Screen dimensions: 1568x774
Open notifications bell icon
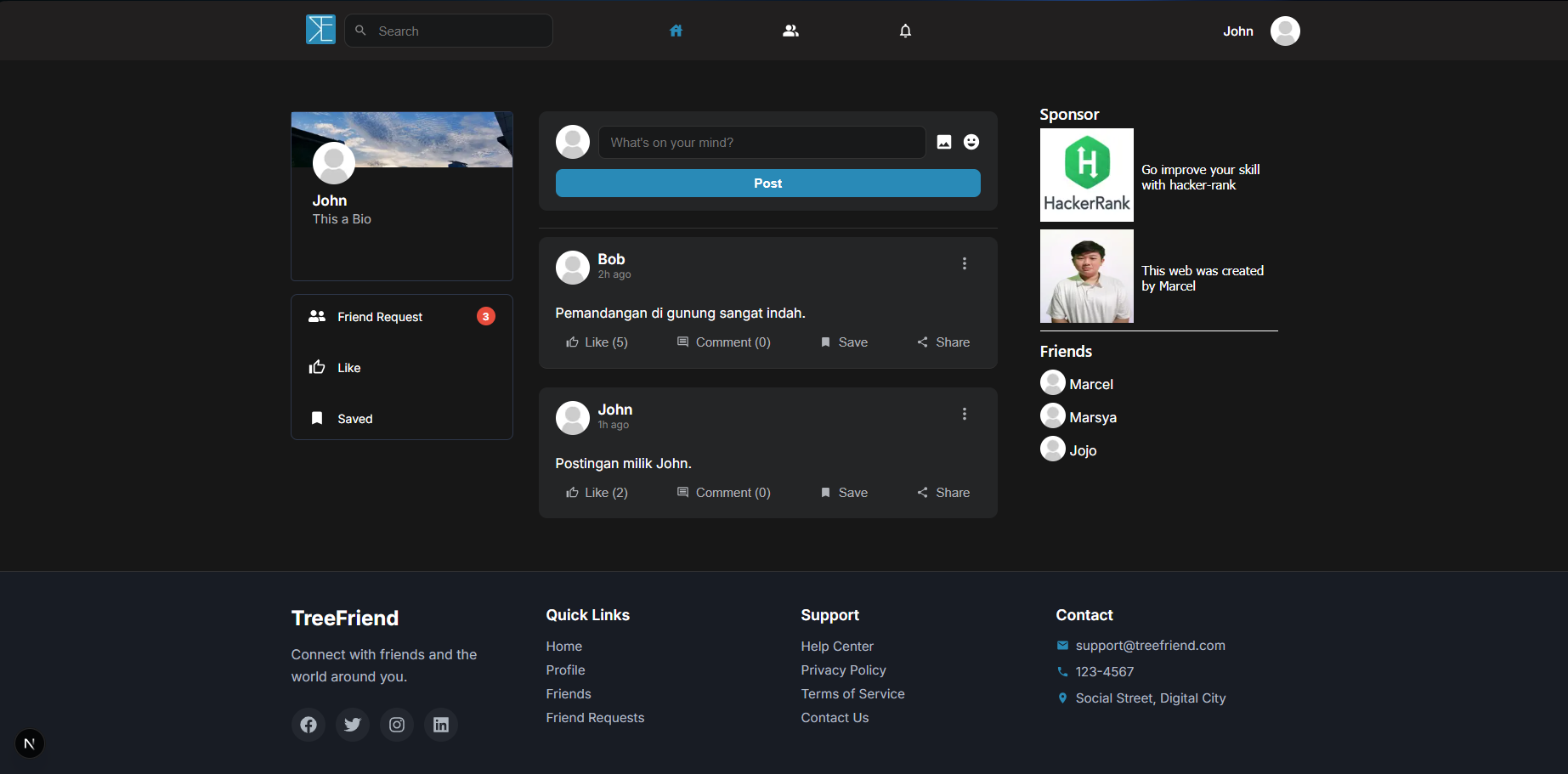[x=905, y=31]
